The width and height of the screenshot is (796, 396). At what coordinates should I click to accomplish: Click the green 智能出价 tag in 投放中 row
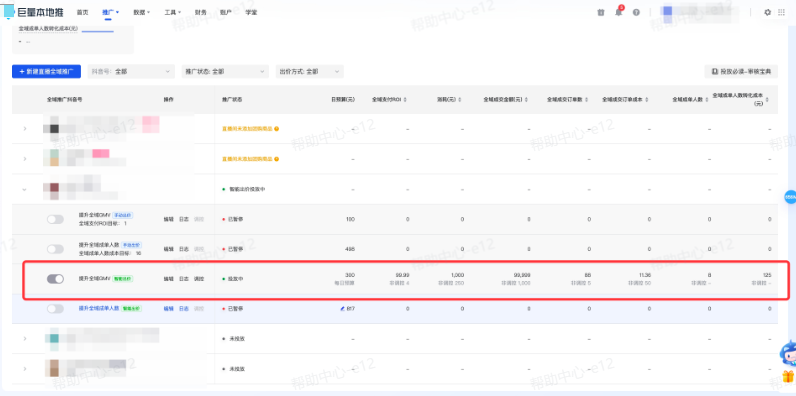tap(123, 279)
